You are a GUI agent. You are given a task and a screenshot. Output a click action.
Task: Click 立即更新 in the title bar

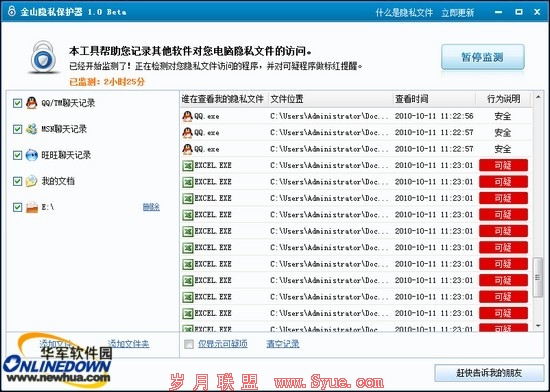(x=457, y=13)
